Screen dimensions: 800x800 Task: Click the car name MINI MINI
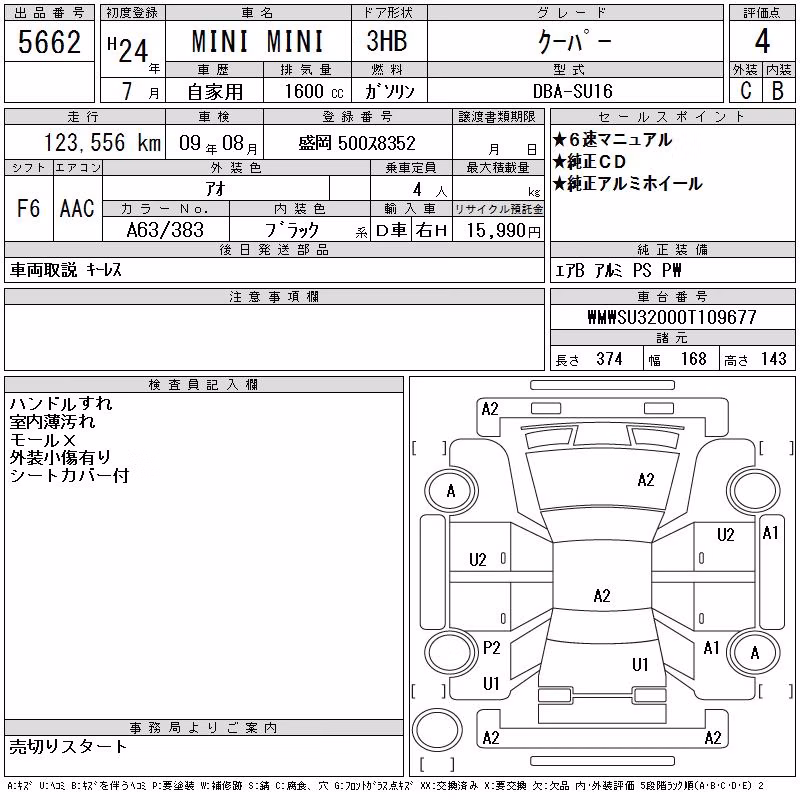[x=258, y=41]
